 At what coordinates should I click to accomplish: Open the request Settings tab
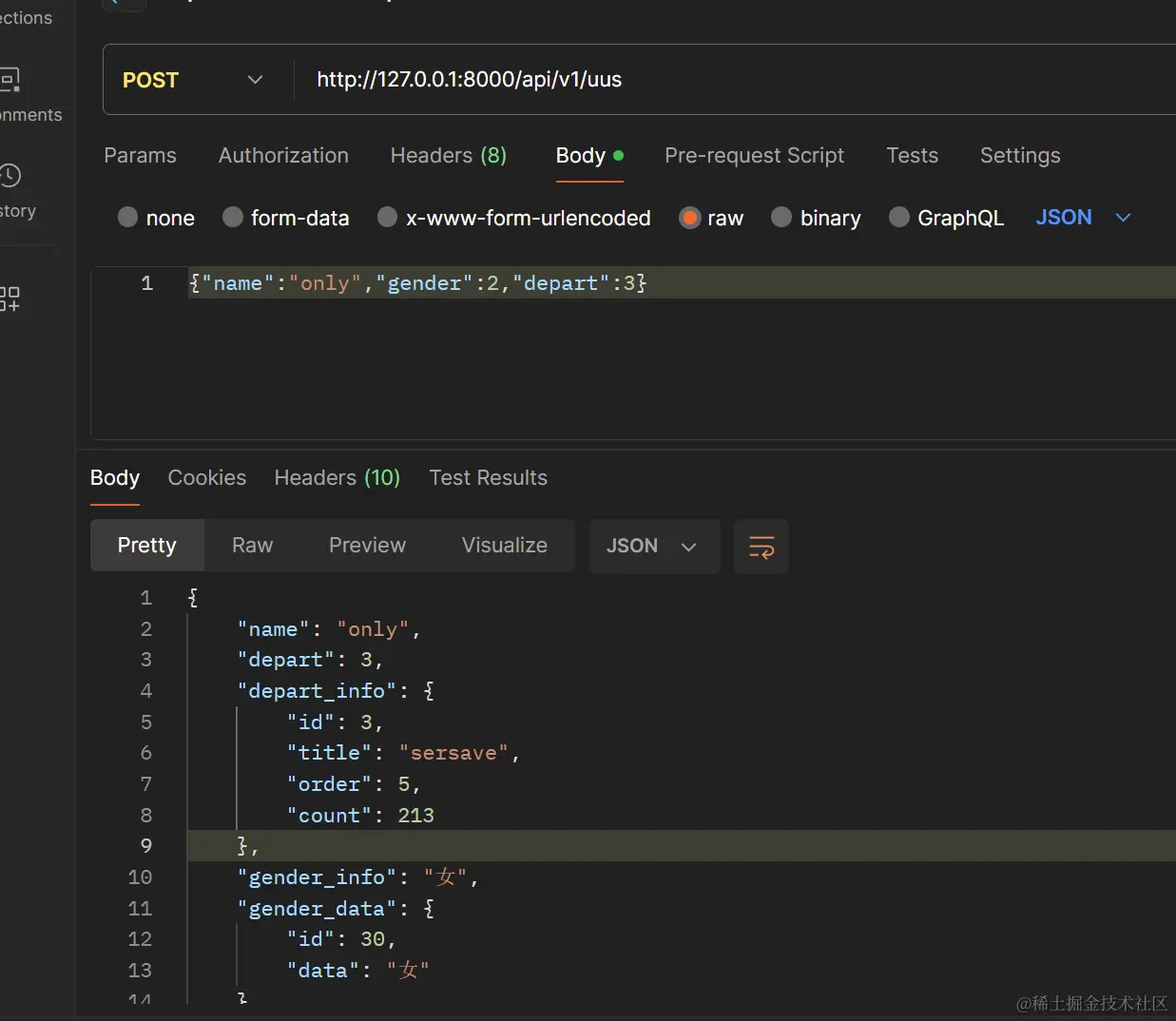(x=1020, y=155)
